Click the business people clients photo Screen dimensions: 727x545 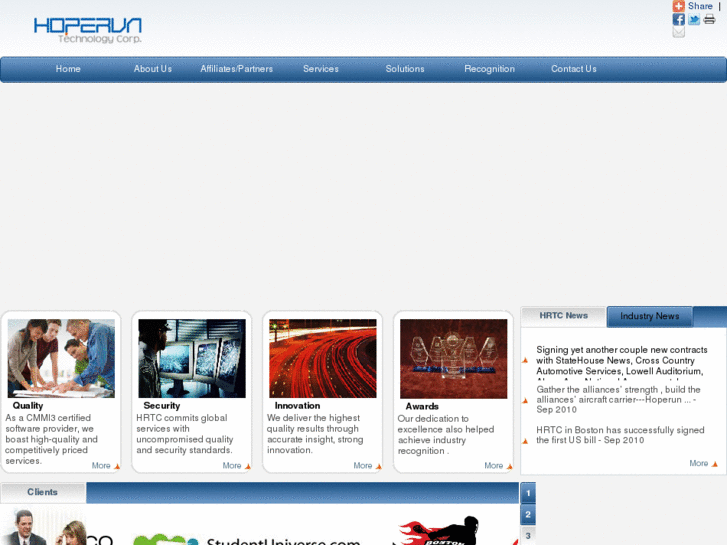pos(43,526)
